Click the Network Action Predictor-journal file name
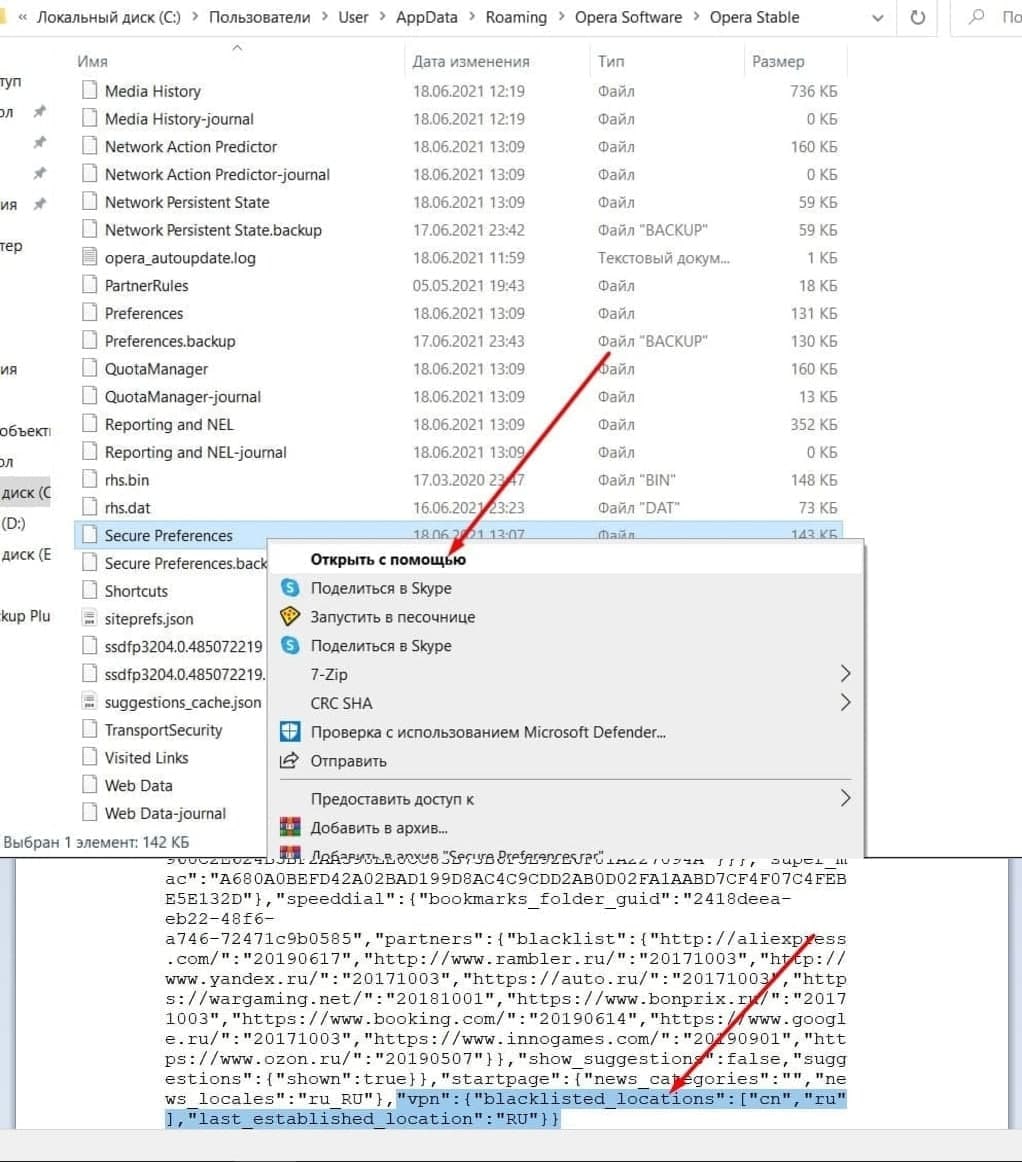 coord(217,174)
